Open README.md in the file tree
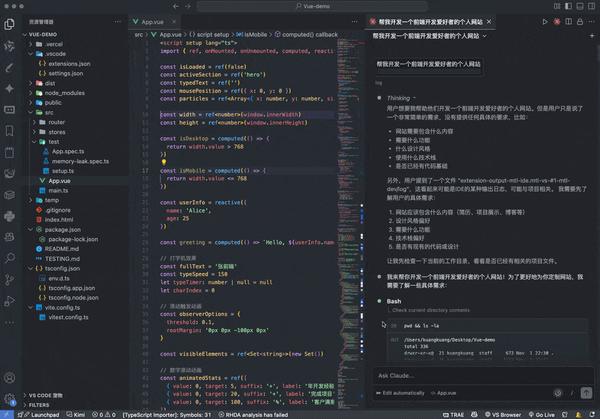This screenshot has height=419, width=600. click(62, 249)
